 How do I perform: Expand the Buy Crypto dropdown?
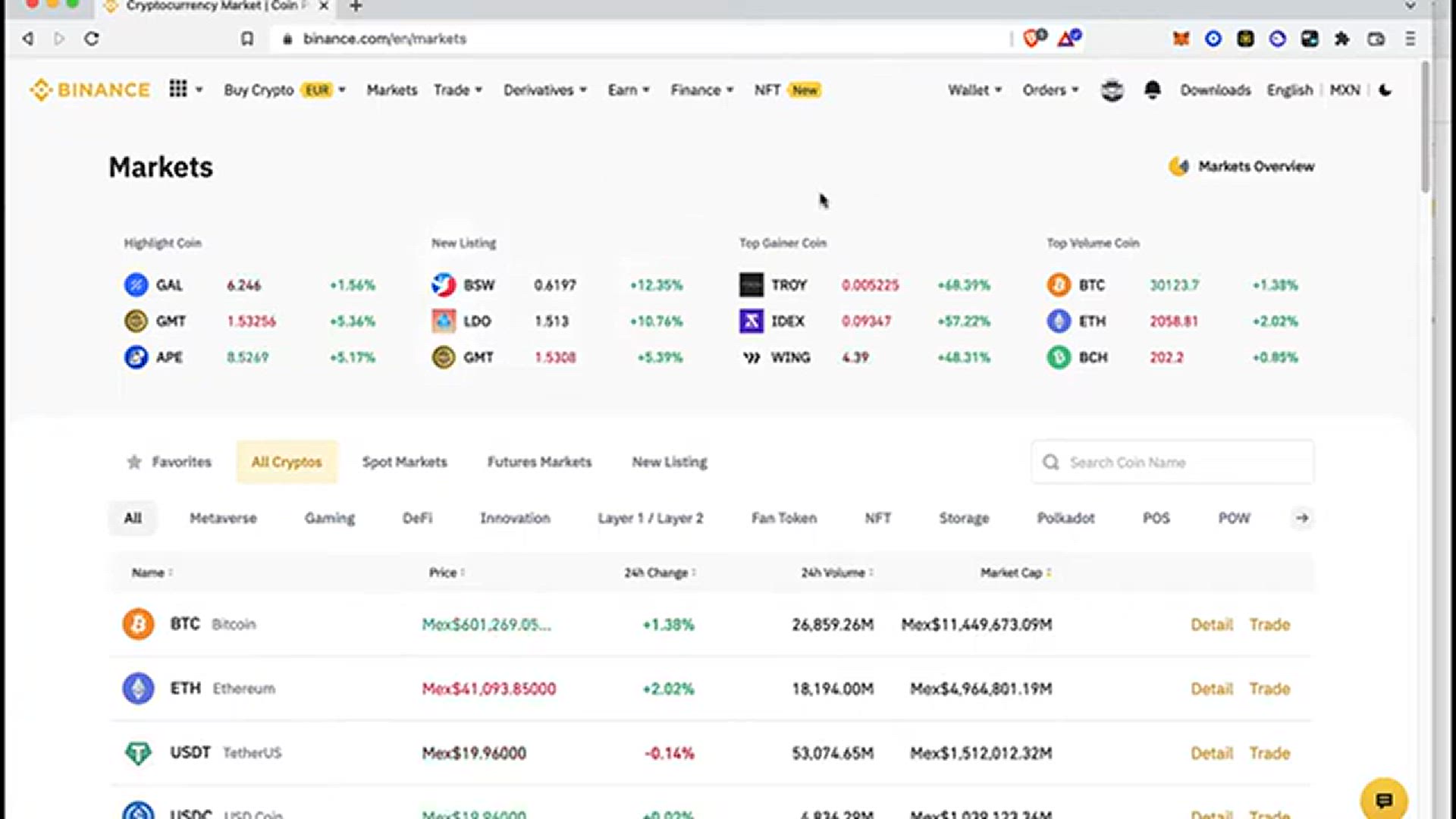(x=284, y=90)
